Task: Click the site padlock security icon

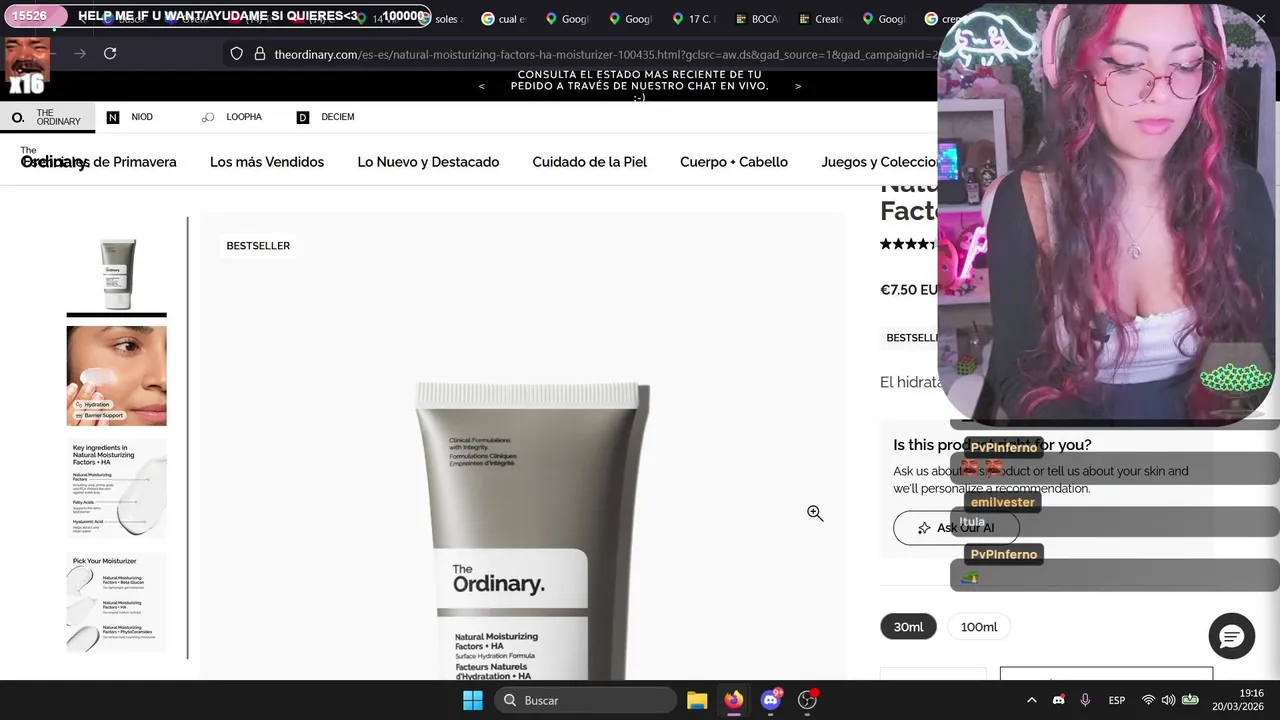Action: coord(259,54)
